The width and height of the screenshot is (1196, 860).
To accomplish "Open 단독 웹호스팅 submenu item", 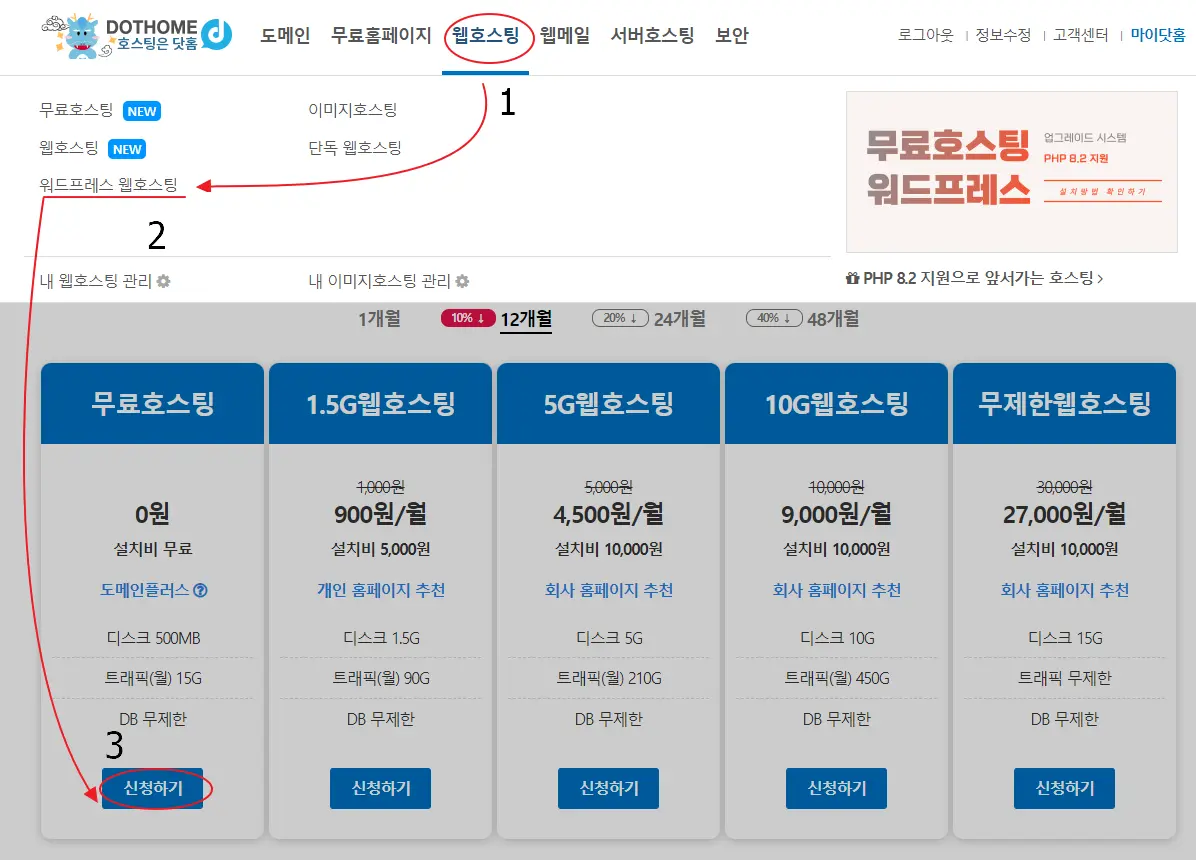I will point(355,147).
